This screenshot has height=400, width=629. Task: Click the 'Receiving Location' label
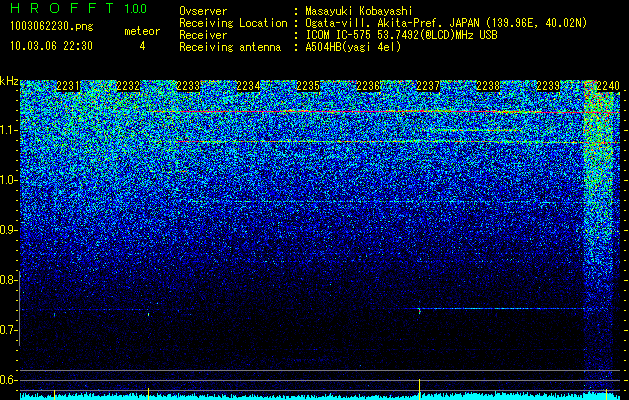(233, 23)
